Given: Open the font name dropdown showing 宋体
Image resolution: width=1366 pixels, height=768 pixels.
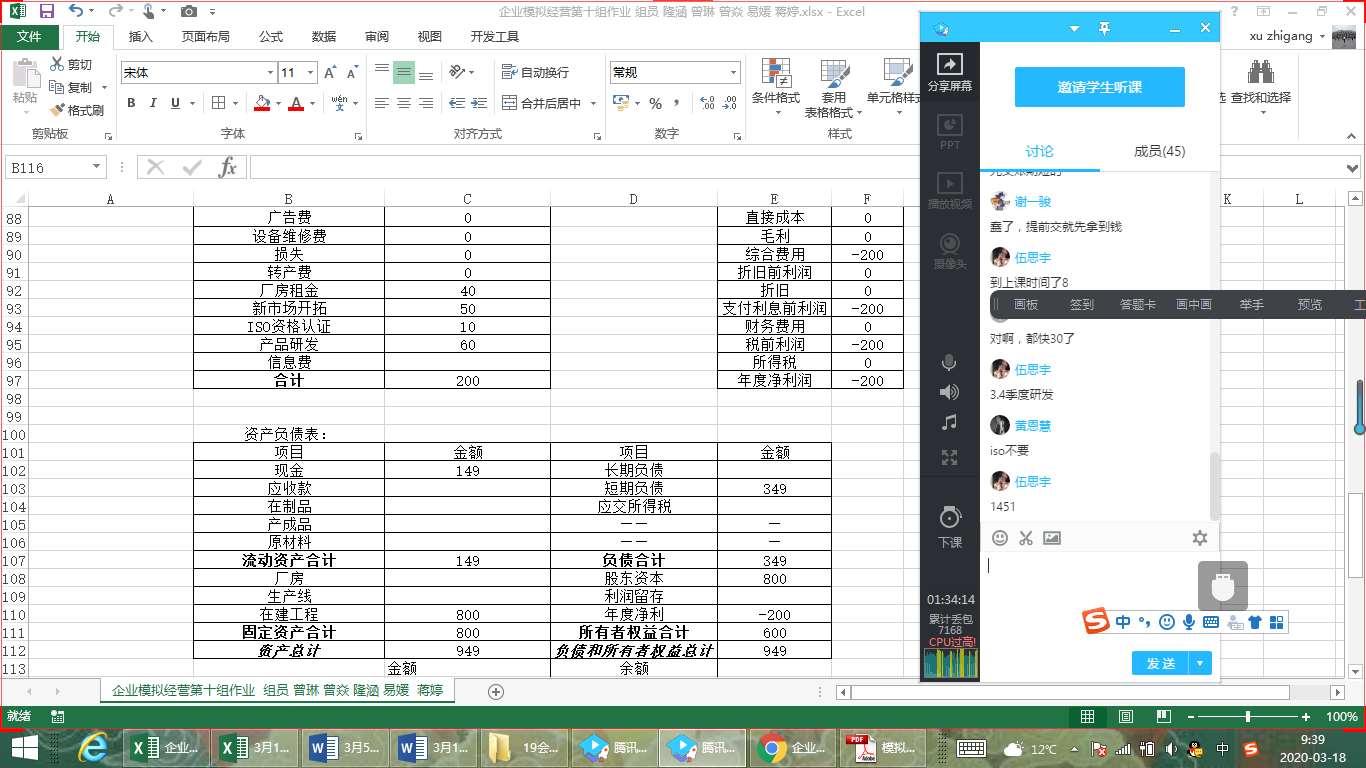Looking at the screenshot, I should pos(270,73).
